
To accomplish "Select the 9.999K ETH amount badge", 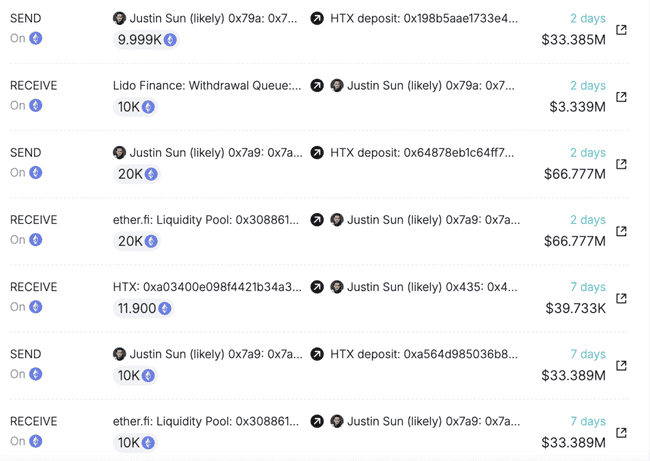I will tap(146, 40).
